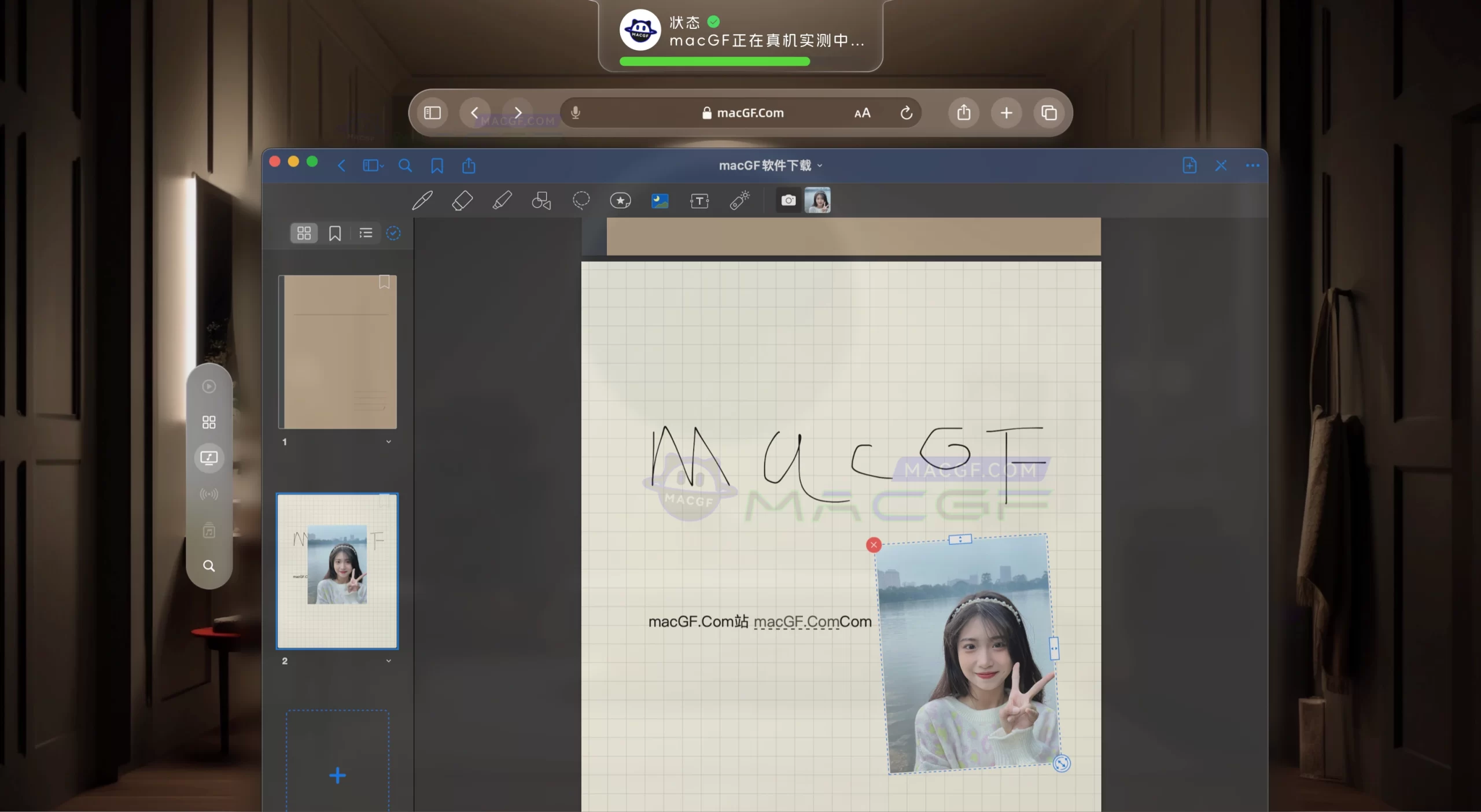The image size is (1481, 812).
Task: Switch to the Bookmarks tab in sidebar
Action: pyautogui.click(x=335, y=233)
